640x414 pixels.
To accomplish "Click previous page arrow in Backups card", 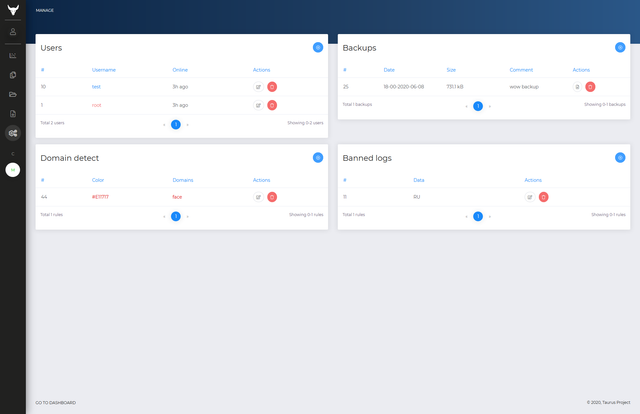I will pyautogui.click(x=466, y=106).
